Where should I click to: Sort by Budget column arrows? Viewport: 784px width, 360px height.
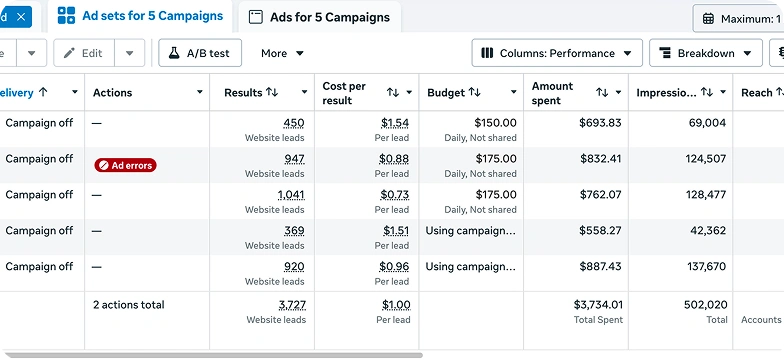(x=474, y=92)
